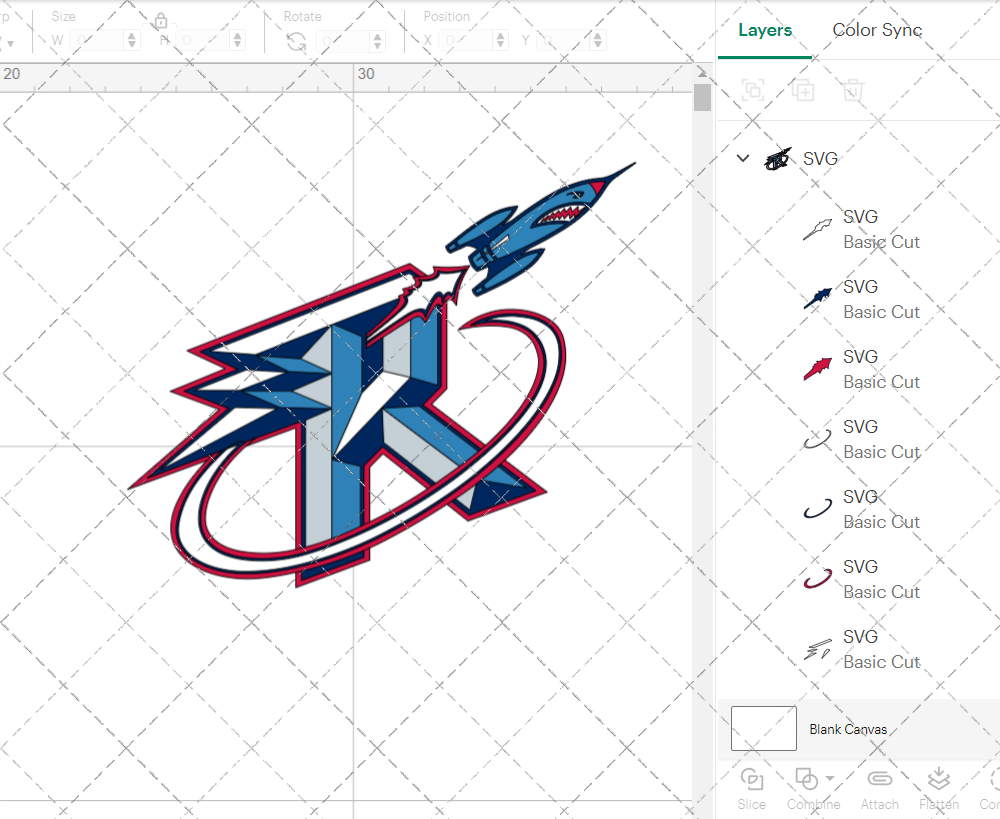Click the Attach paperclip icon
The height and width of the screenshot is (819, 1000).
point(879,779)
